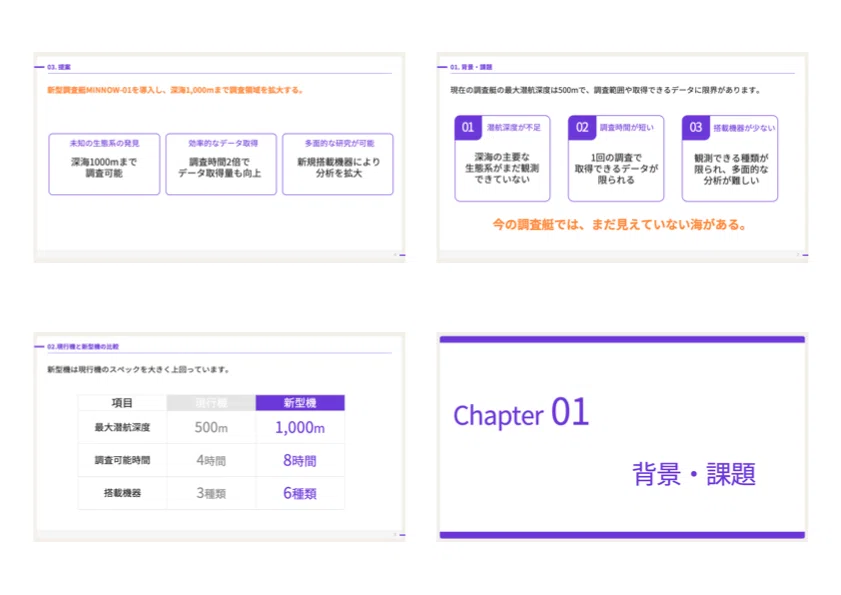Click the '4時間' table cell
This screenshot has width=841, height=595.
coord(211,460)
